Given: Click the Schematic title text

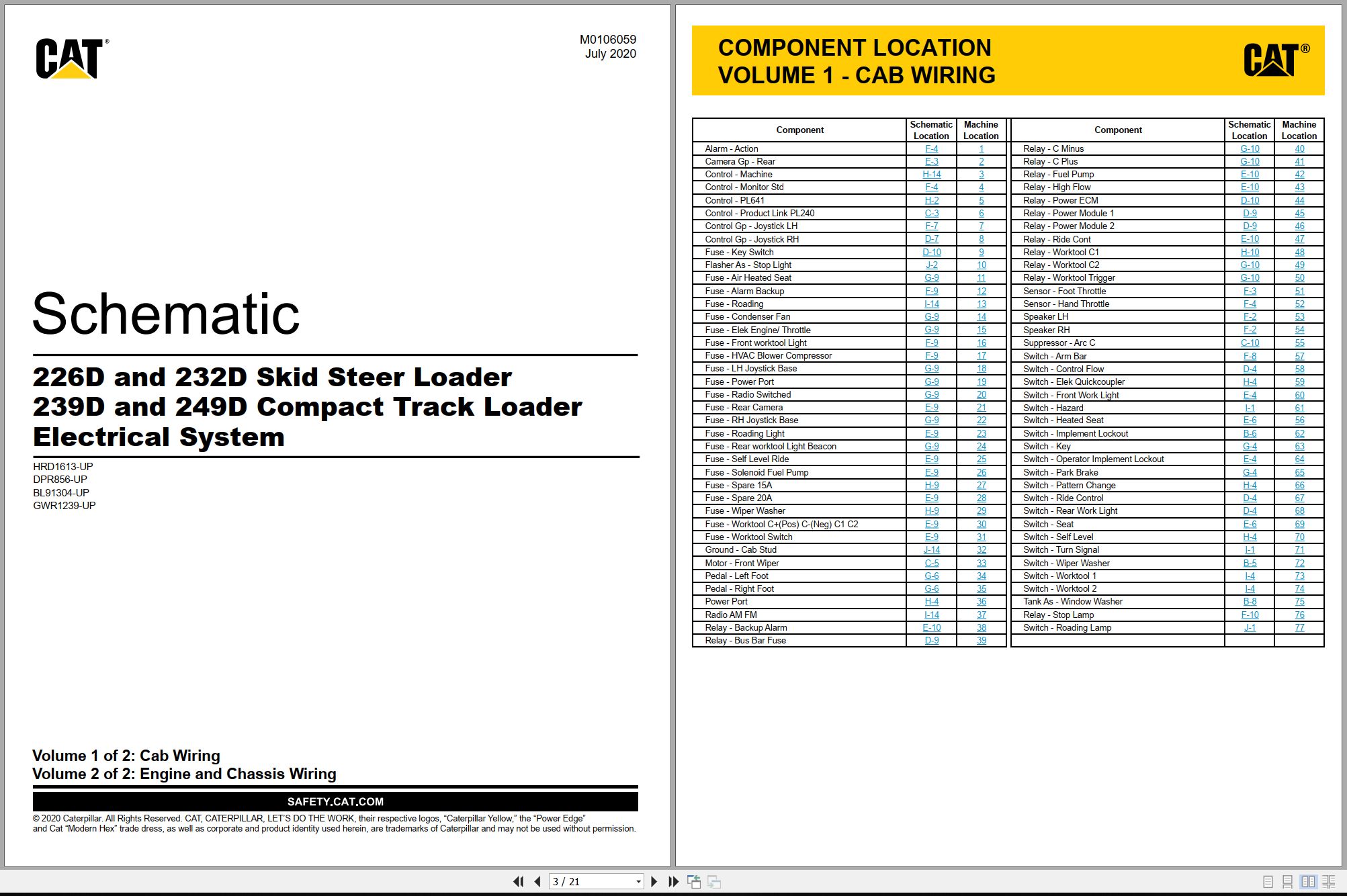Looking at the screenshot, I should (x=166, y=314).
